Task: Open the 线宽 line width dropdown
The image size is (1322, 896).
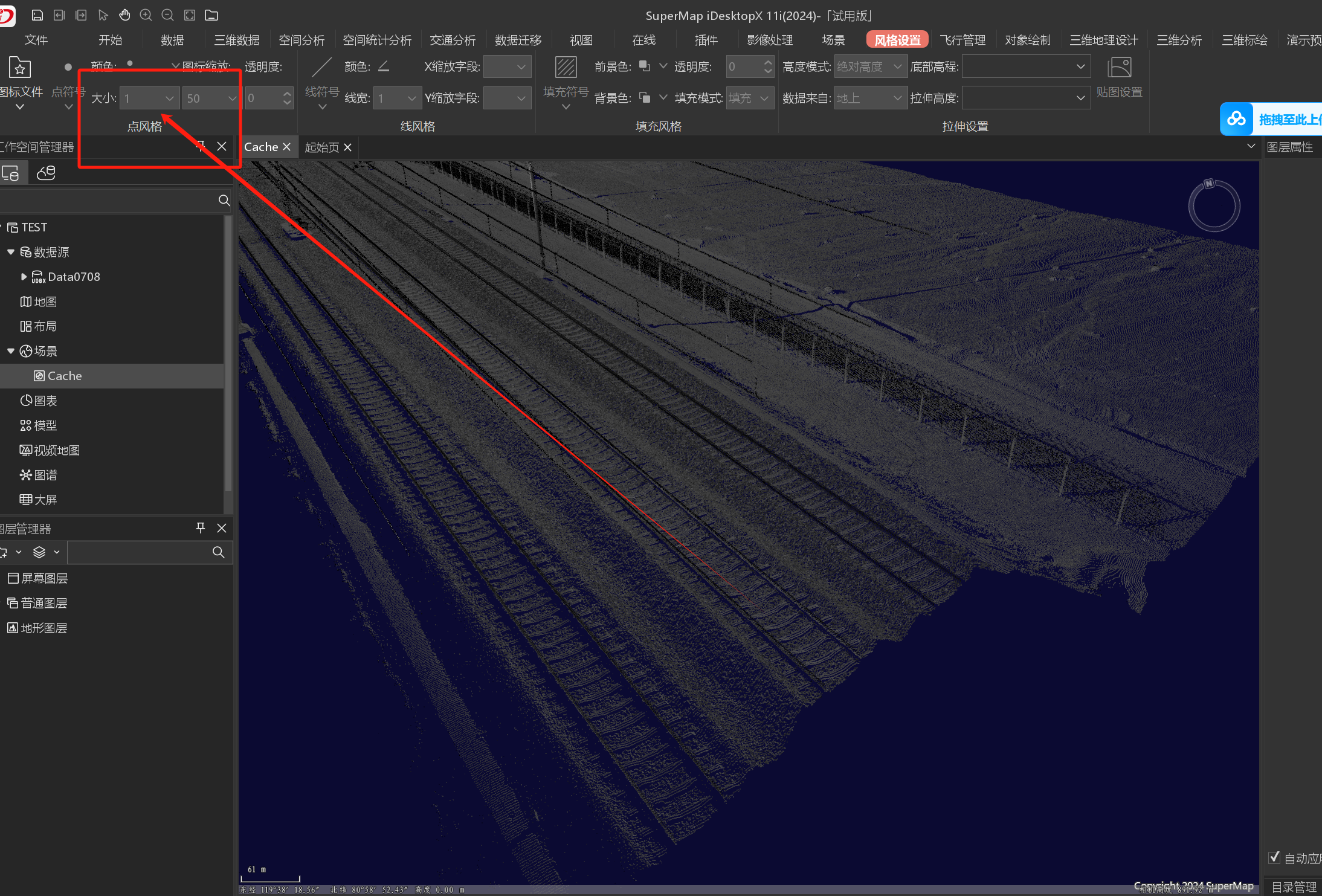Action: [x=398, y=98]
